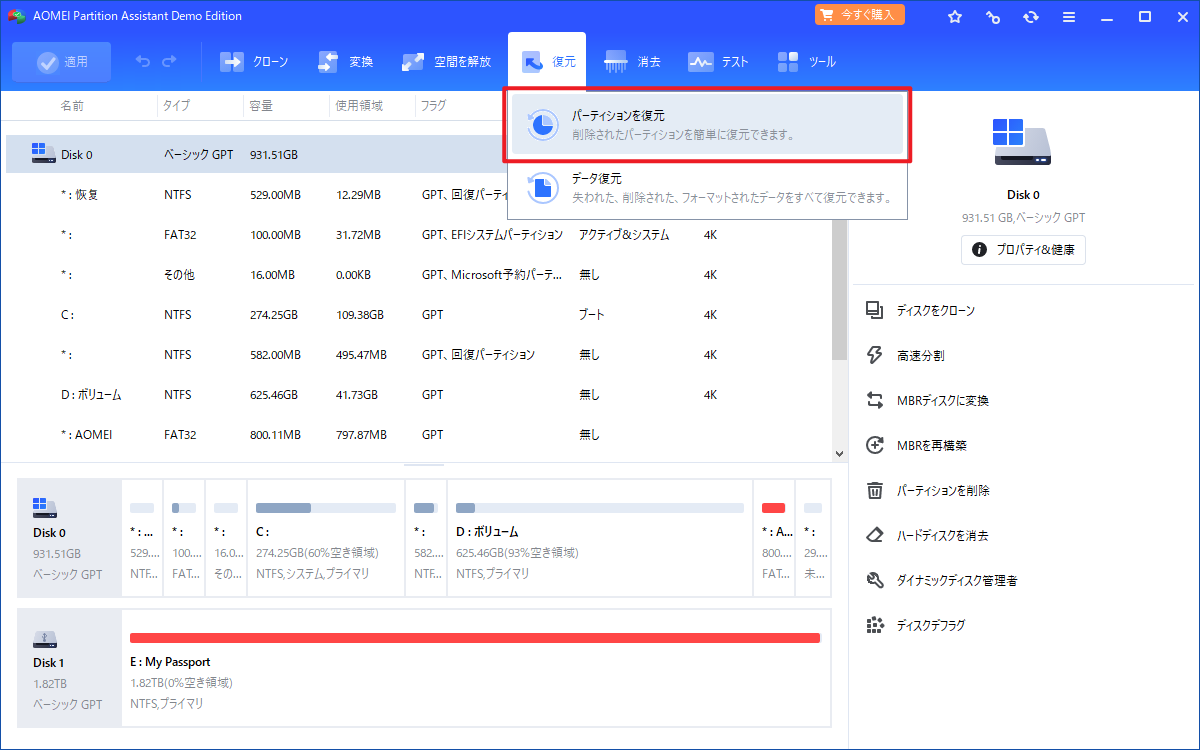Viewport: 1200px width, 750px height.
Task: Click the Disk 0 drive icon in side panel
Action: pos(1021,142)
